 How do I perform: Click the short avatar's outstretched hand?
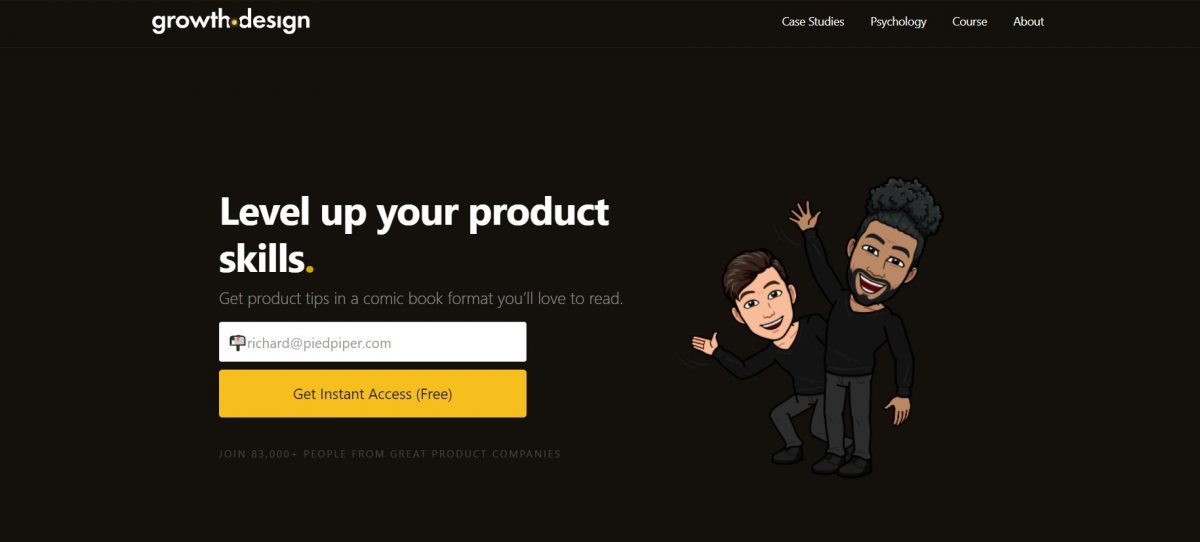pyautogui.click(x=705, y=344)
